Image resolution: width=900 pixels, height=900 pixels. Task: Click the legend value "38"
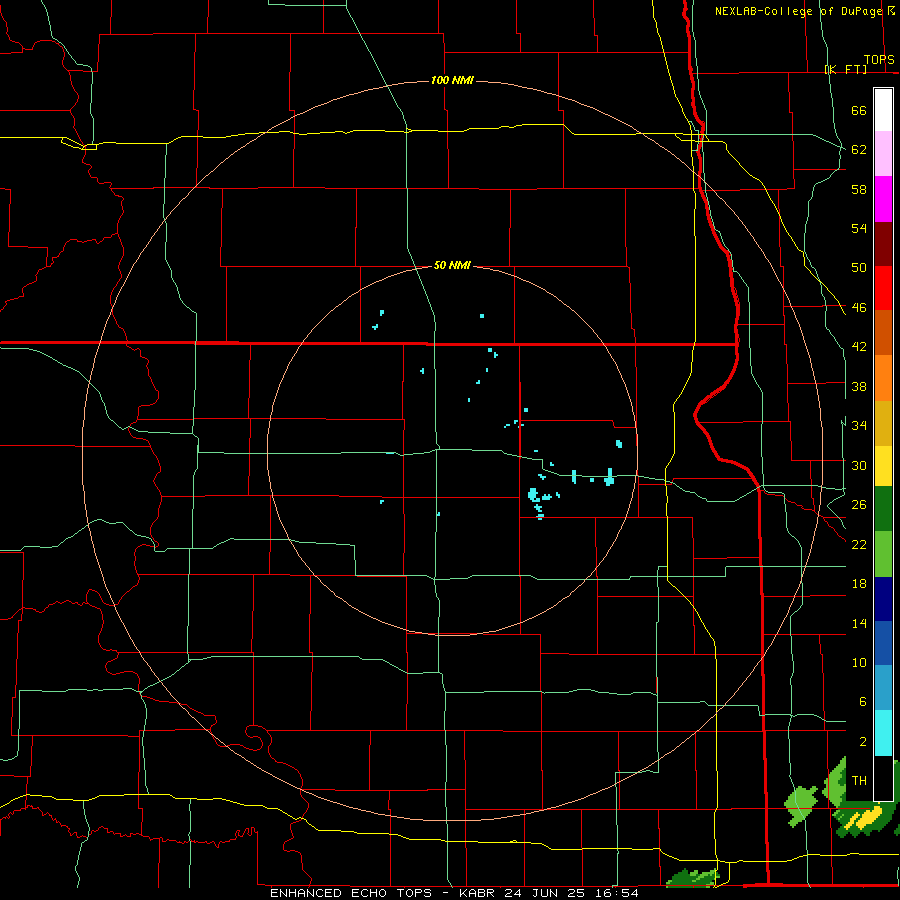click(x=859, y=387)
